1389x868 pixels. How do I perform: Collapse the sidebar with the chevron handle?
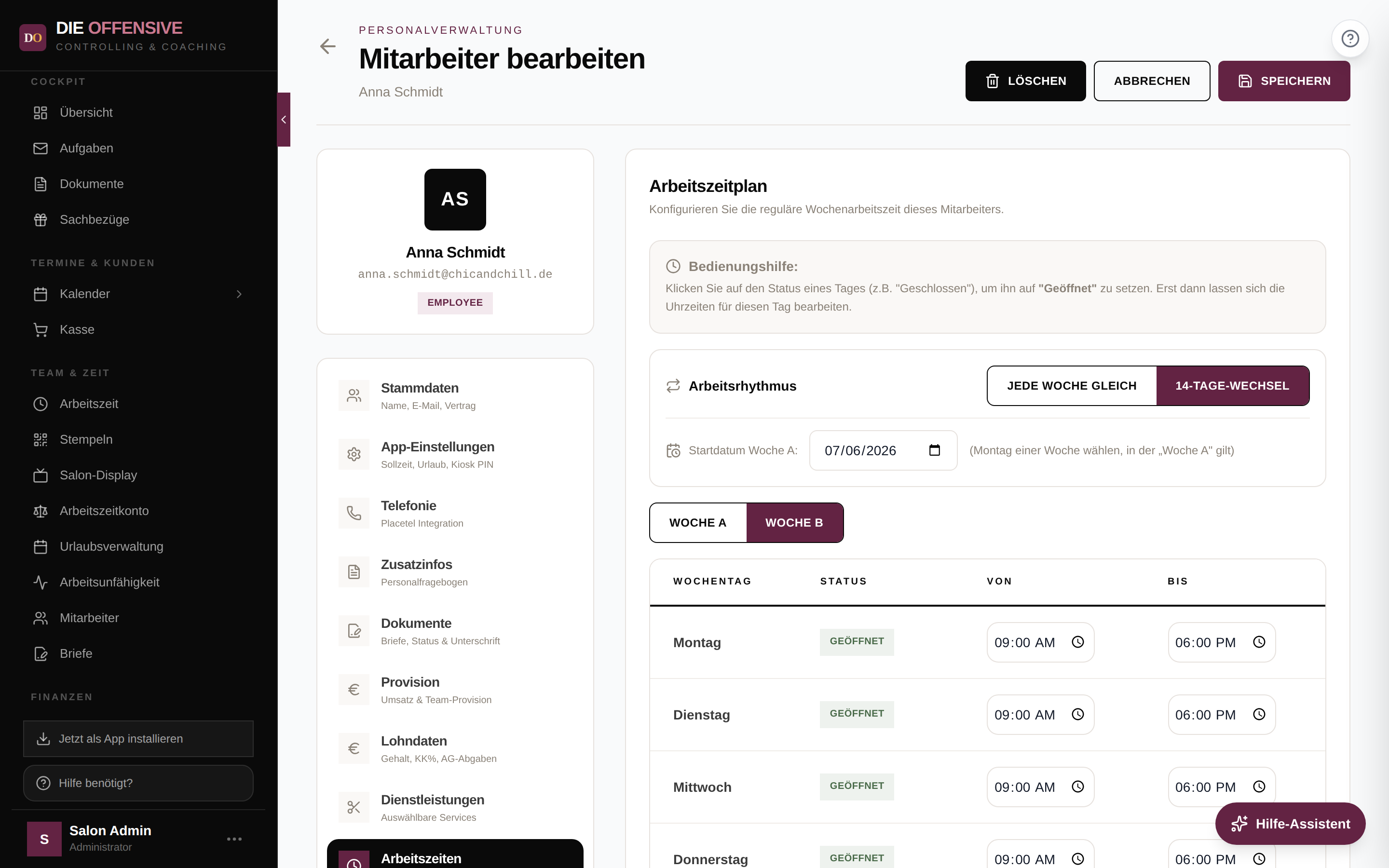[x=284, y=120]
